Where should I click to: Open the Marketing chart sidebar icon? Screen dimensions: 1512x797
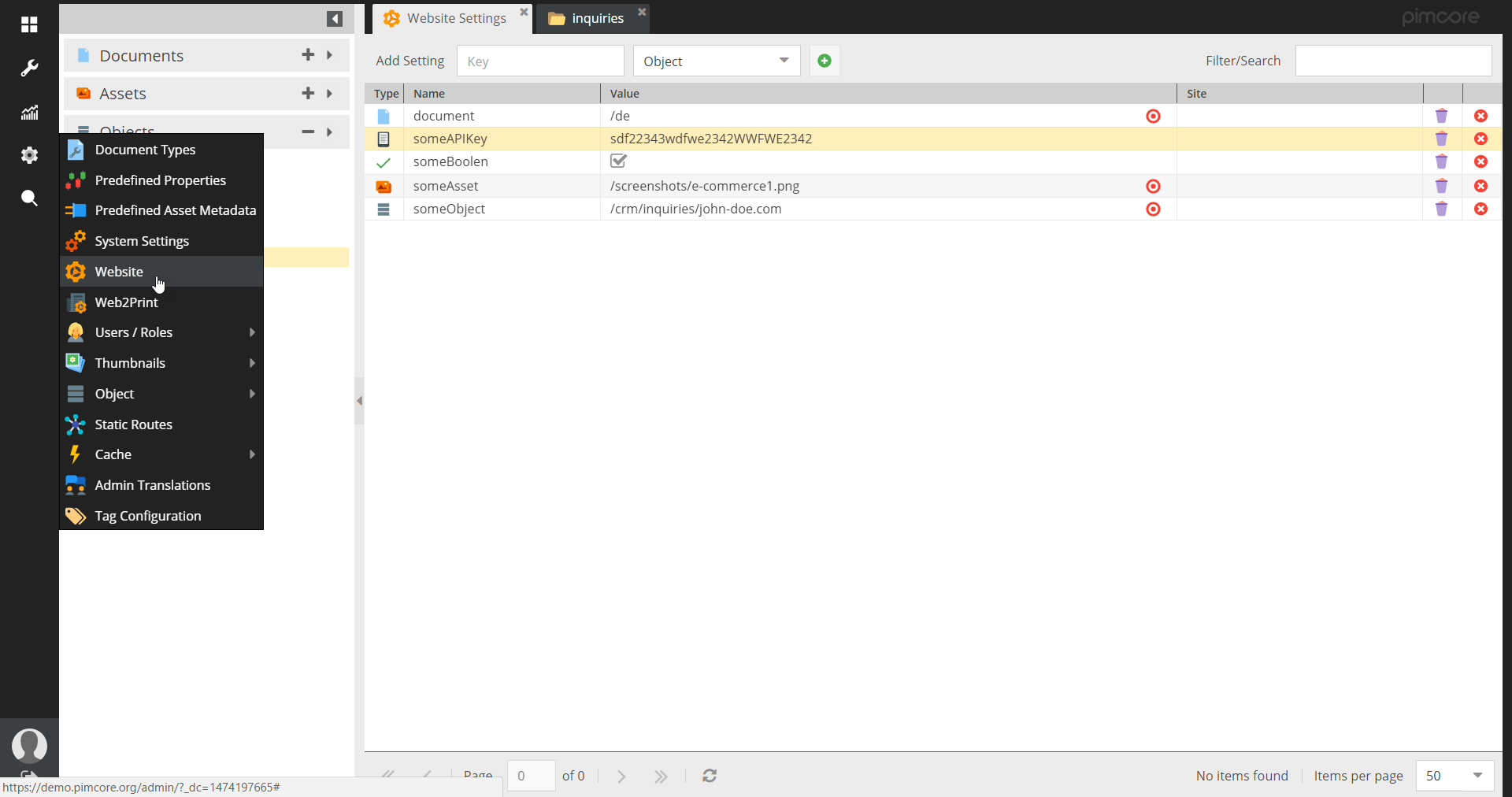click(x=29, y=113)
